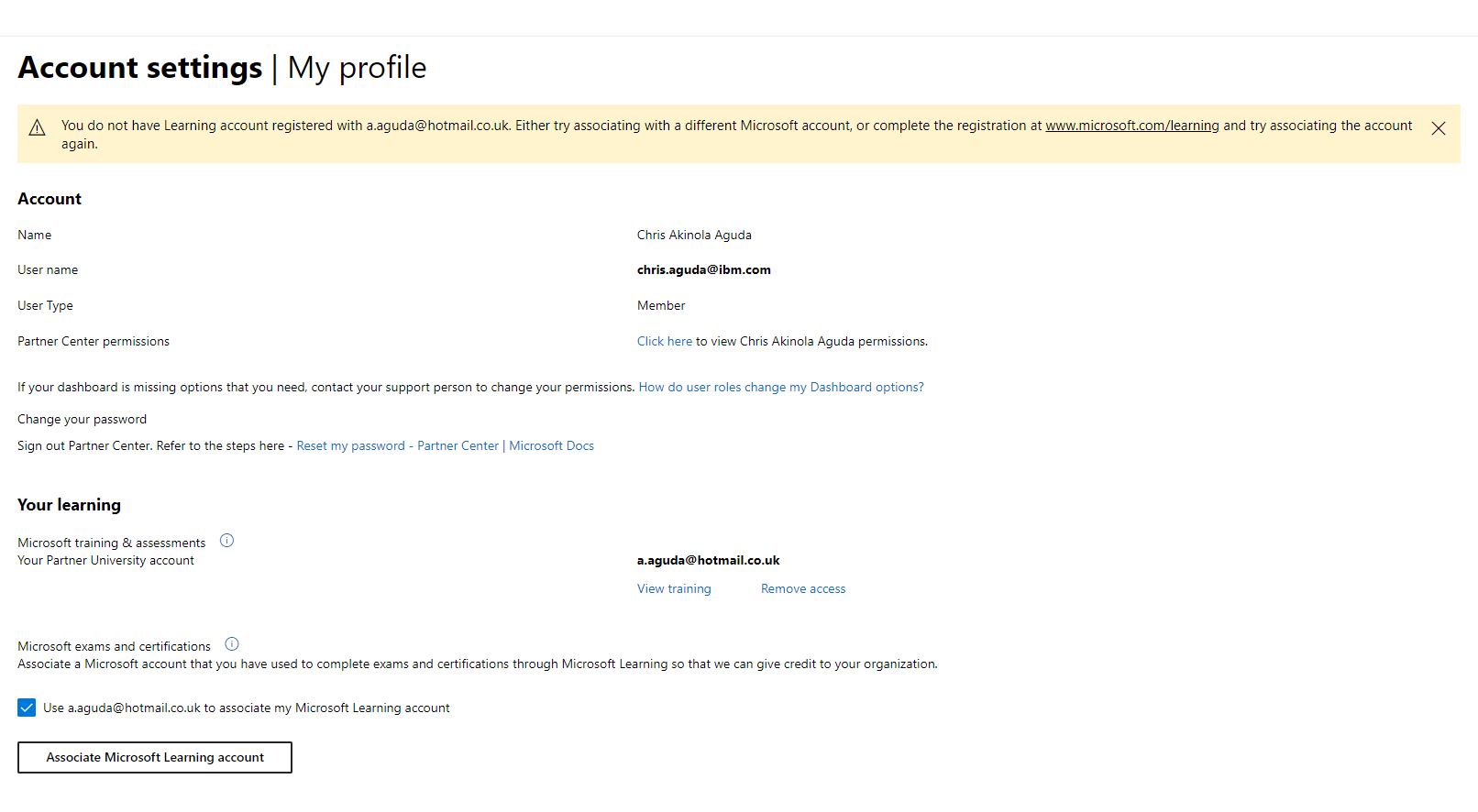Screen dimensions: 1478x812
Task: Click Change your password text
Action: [82, 419]
